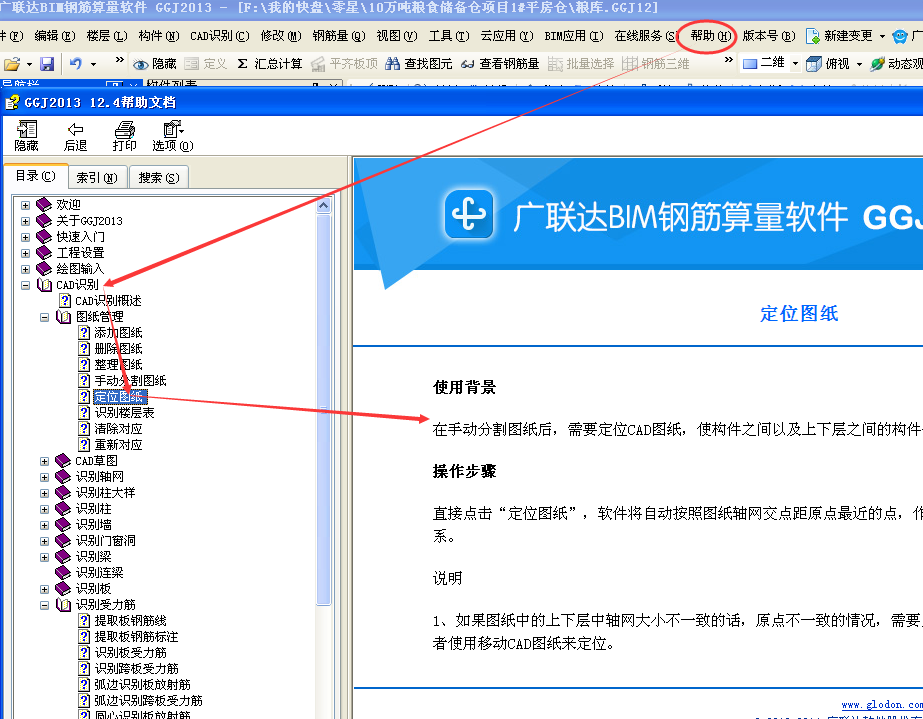Image resolution: width=923 pixels, height=719 pixels.
Task: Click the tree scrollbar up arrow
Action: pos(324,205)
